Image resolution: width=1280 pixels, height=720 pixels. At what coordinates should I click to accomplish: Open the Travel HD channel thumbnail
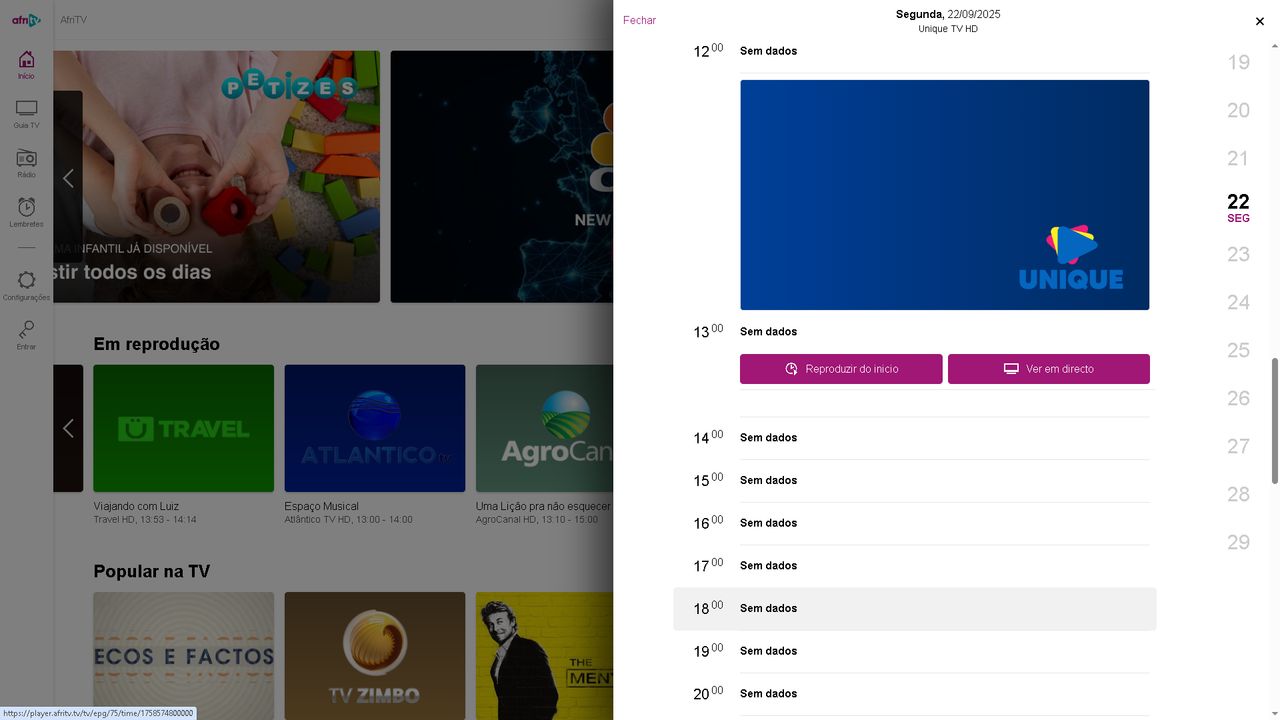183,428
